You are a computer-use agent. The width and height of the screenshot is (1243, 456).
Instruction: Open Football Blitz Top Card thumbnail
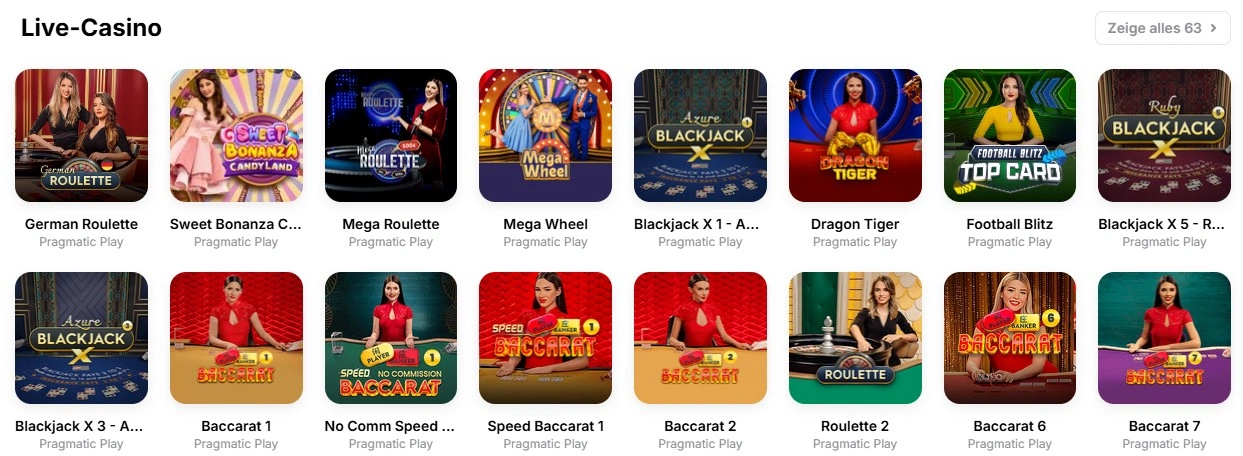(1010, 135)
